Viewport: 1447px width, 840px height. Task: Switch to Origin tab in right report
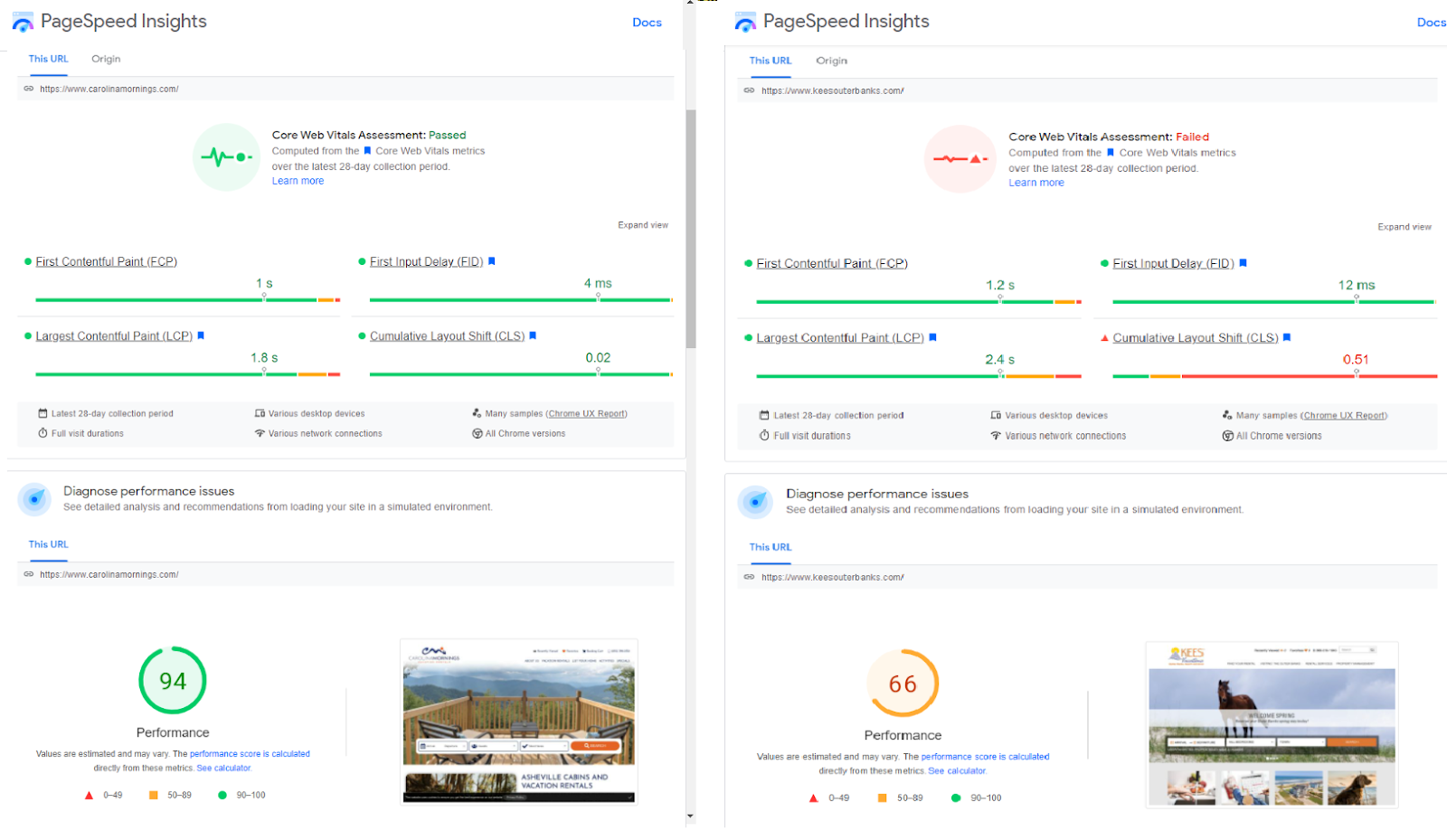click(x=831, y=61)
